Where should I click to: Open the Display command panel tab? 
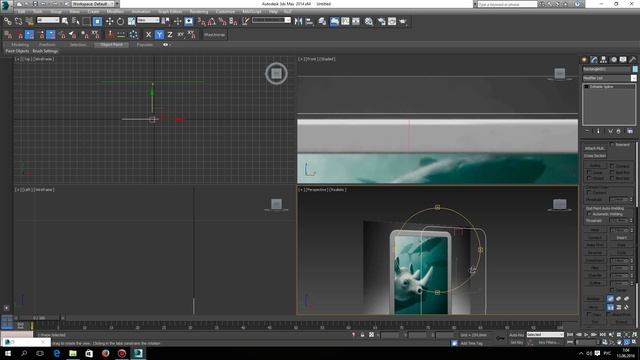click(623, 60)
